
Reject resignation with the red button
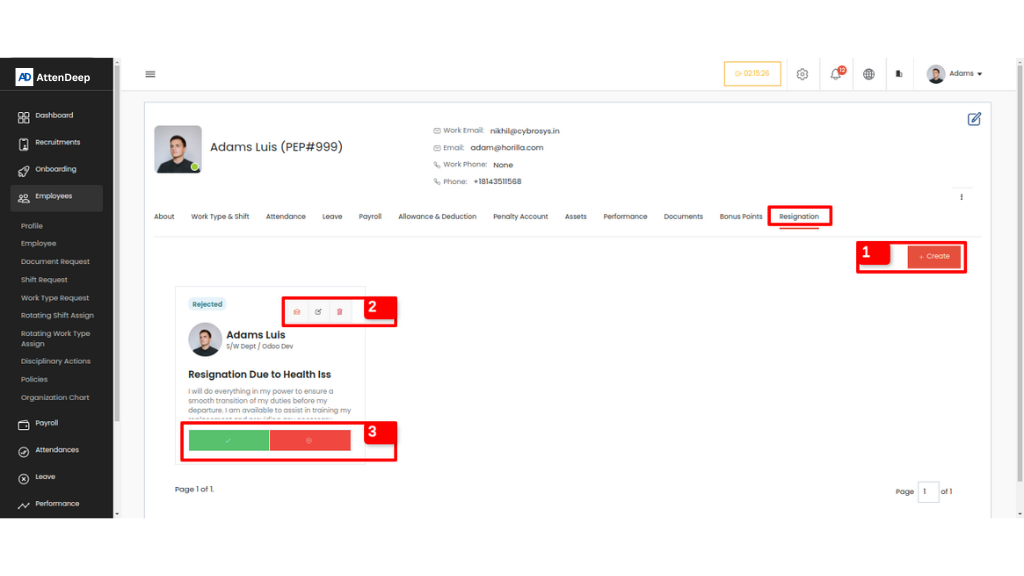(x=310, y=440)
